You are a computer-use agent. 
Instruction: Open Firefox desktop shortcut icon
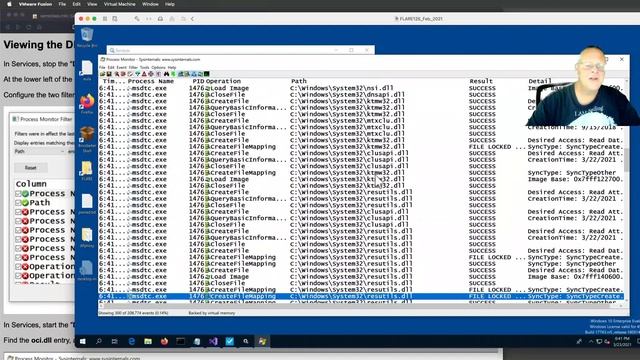pos(87,104)
